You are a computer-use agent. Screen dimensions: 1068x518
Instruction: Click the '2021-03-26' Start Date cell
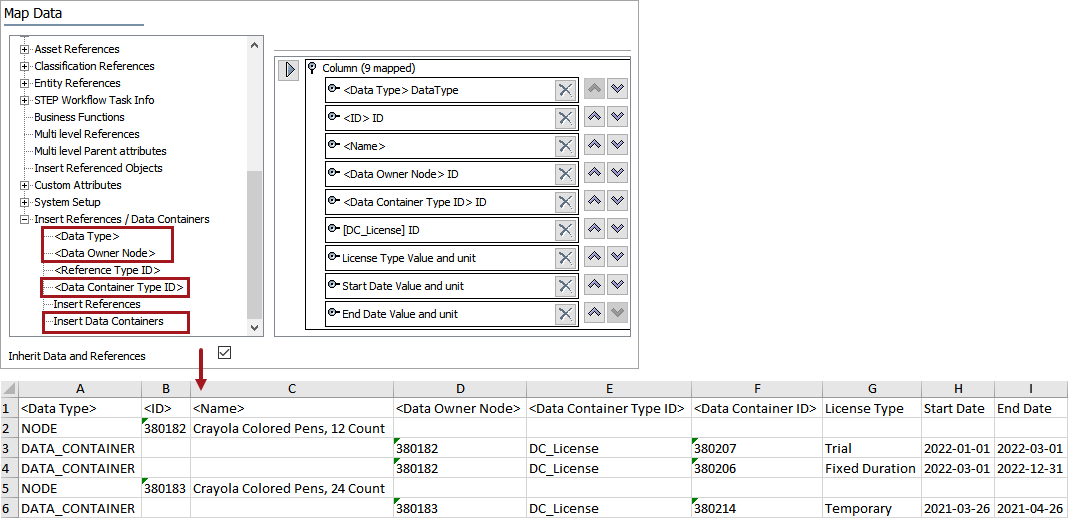pos(958,509)
